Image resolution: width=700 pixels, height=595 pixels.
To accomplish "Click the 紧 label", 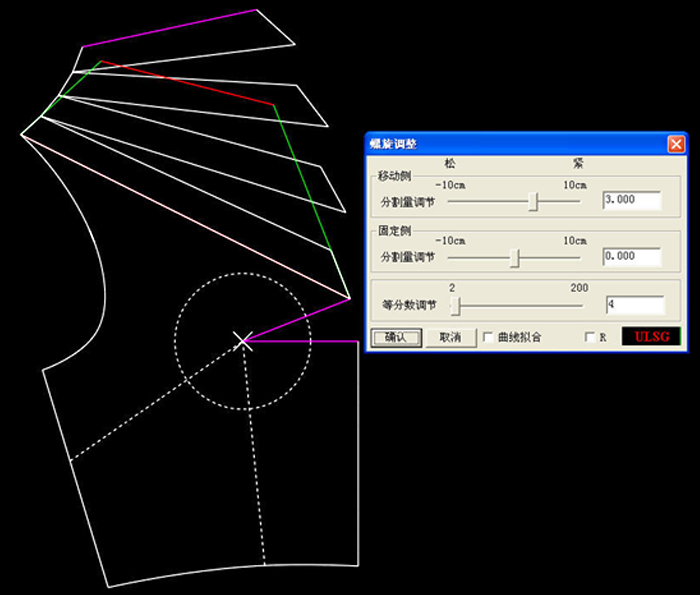I will (578, 164).
